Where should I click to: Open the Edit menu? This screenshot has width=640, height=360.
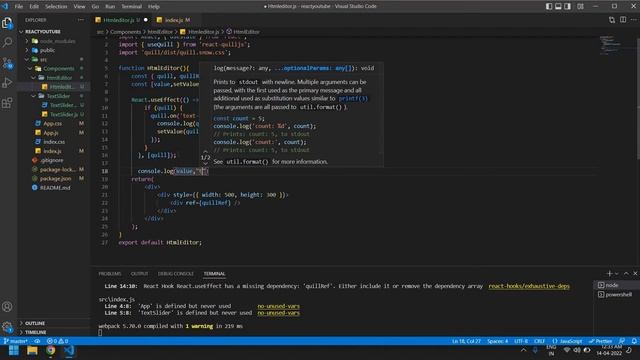pyautogui.click(x=34, y=6)
